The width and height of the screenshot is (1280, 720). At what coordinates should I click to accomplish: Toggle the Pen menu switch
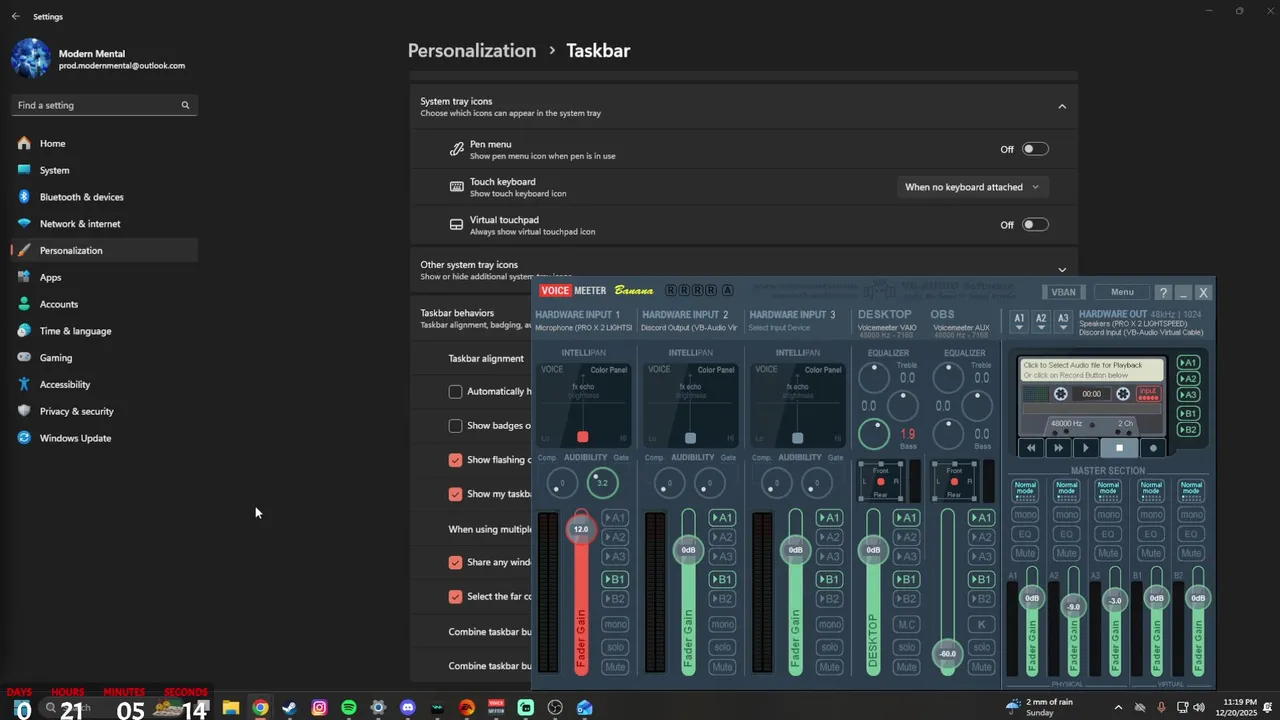[1035, 149]
